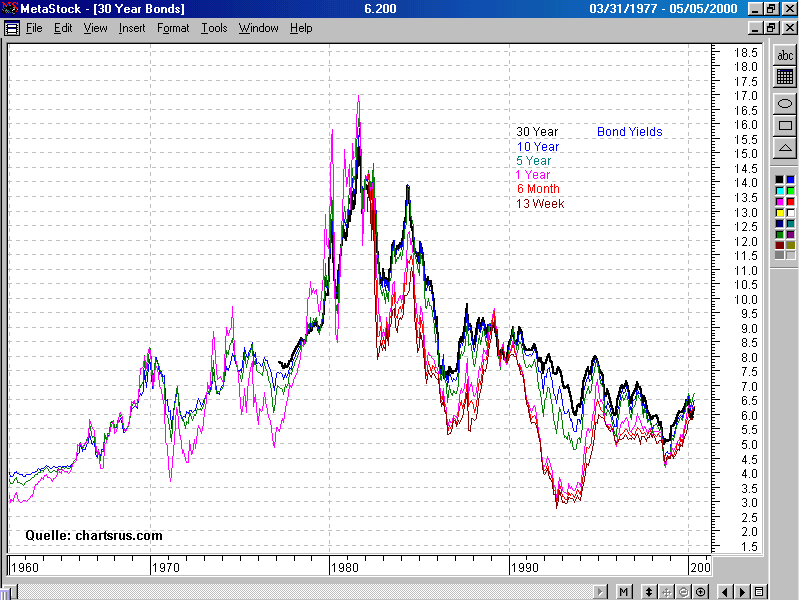The height and width of the screenshot is (600, 800).
Task: Go to previous chart with left arrow
Action: pyautogui.click(x=725, y=592)
